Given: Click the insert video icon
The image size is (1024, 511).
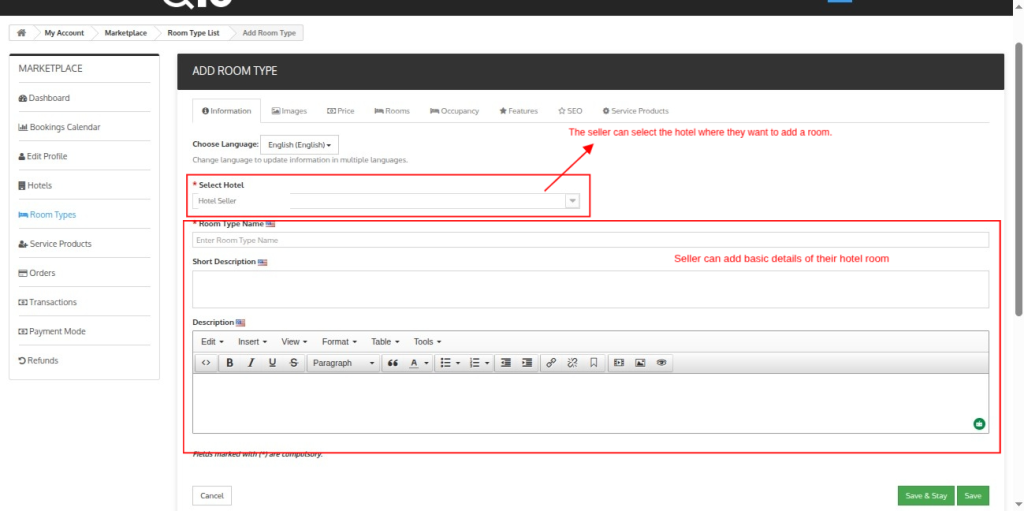Looking at the screenshot, I should [x=618, y=363].
